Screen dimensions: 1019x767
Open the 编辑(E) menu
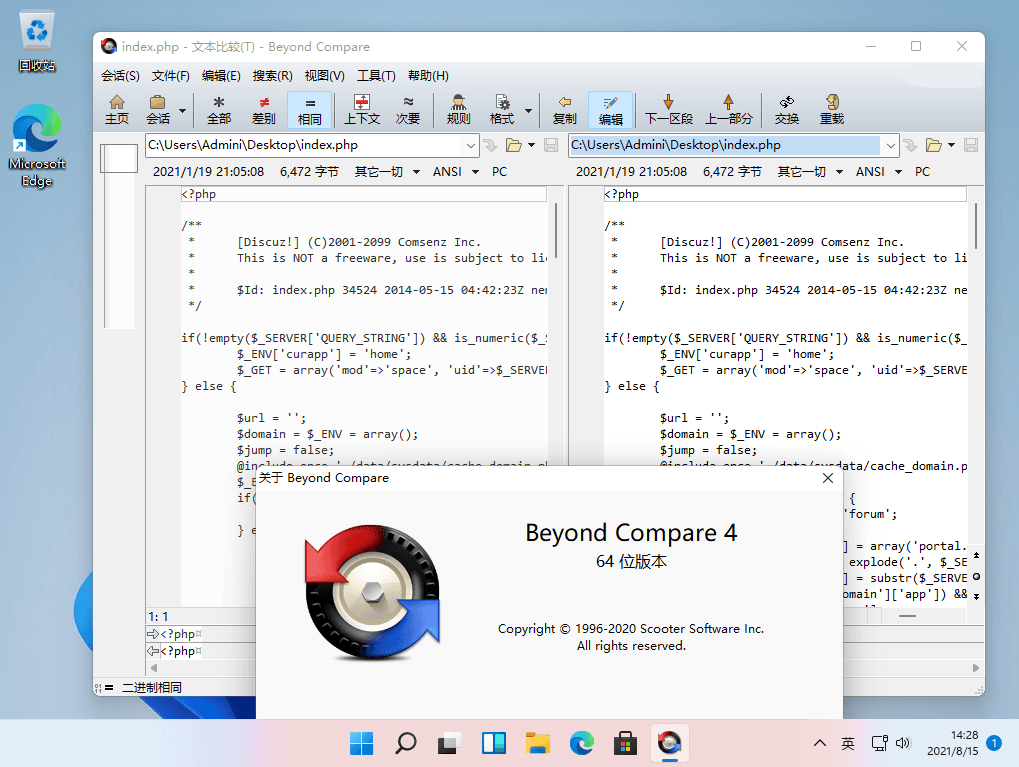pos(221,75)
